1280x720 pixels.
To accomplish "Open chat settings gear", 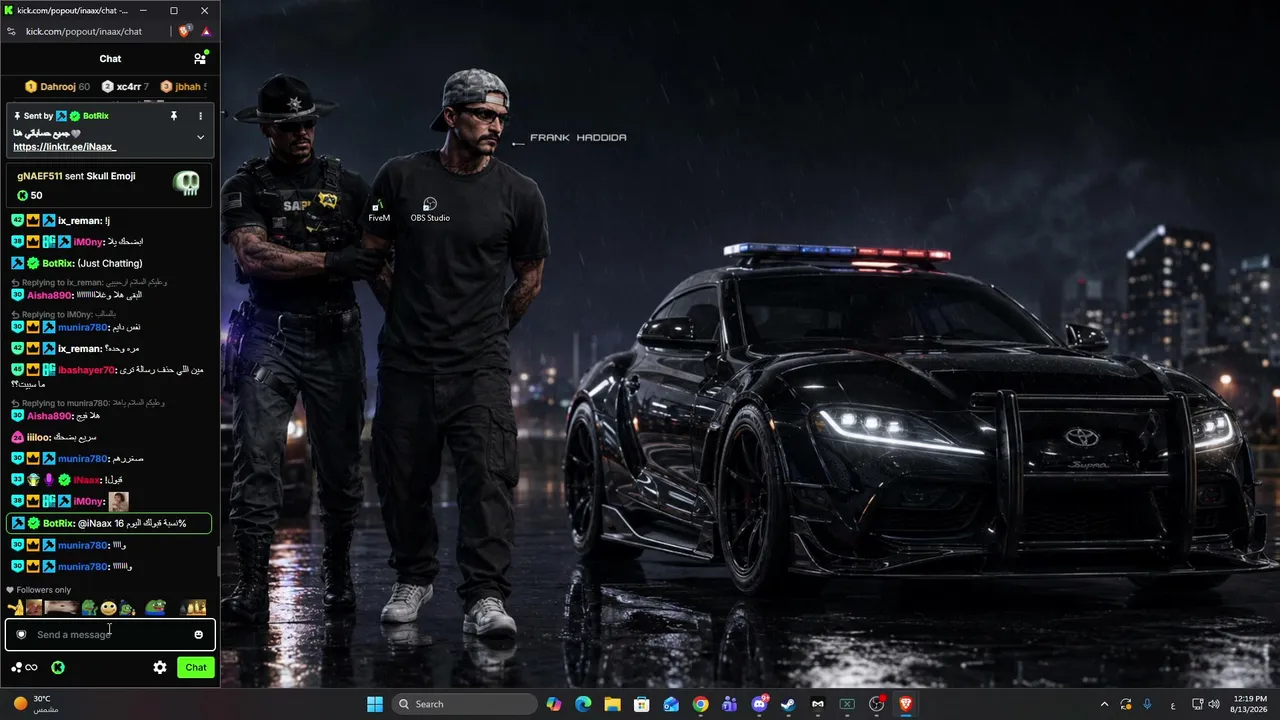I will tap(160, 667).
